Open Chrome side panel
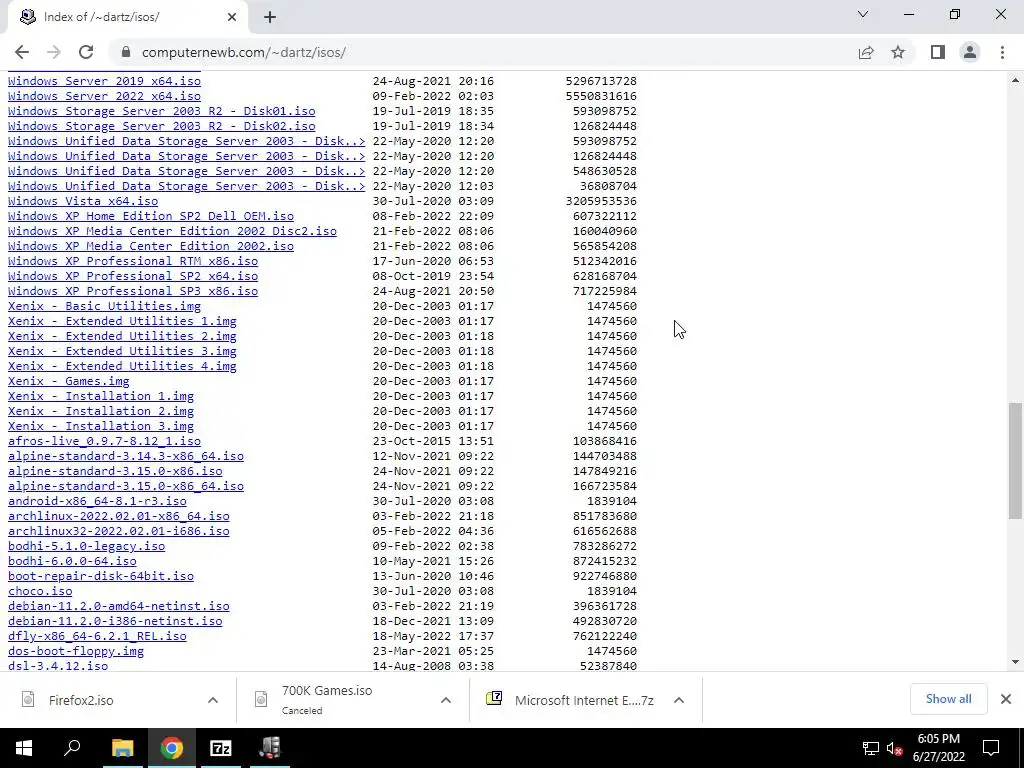 click(938, 52)
